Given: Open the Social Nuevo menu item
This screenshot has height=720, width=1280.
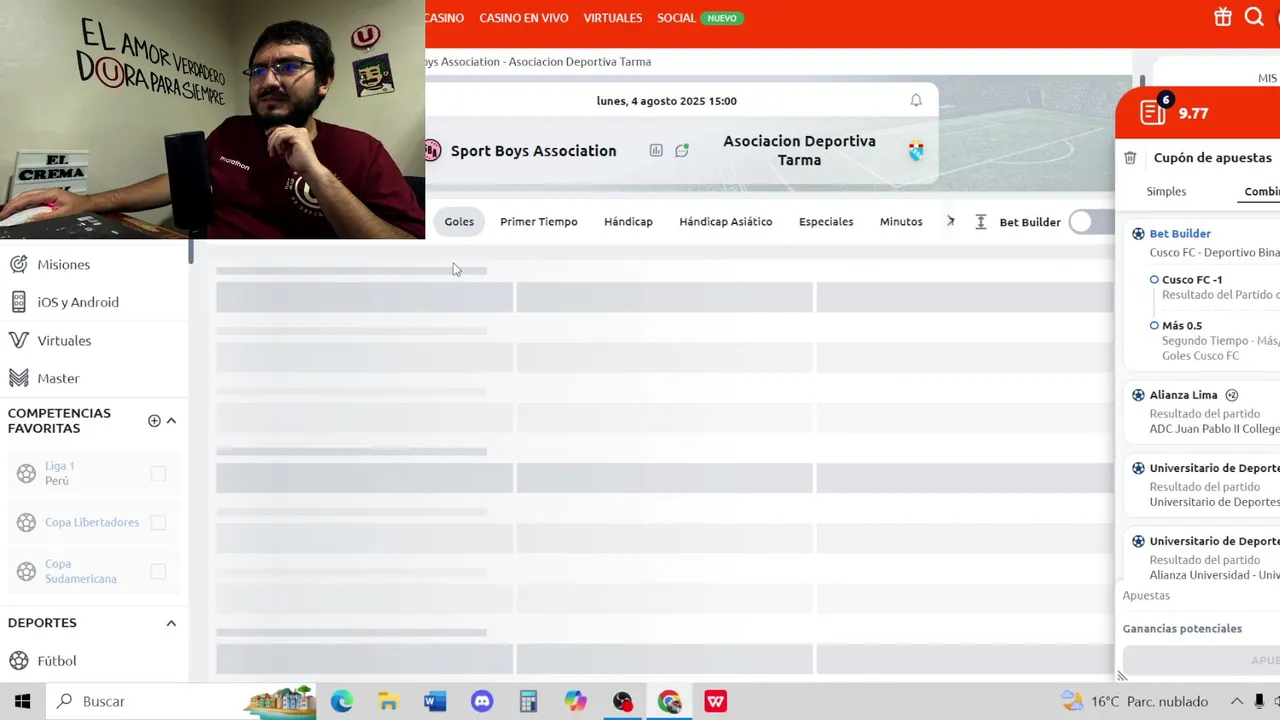Looking at the screenshot, I should 700,18.
